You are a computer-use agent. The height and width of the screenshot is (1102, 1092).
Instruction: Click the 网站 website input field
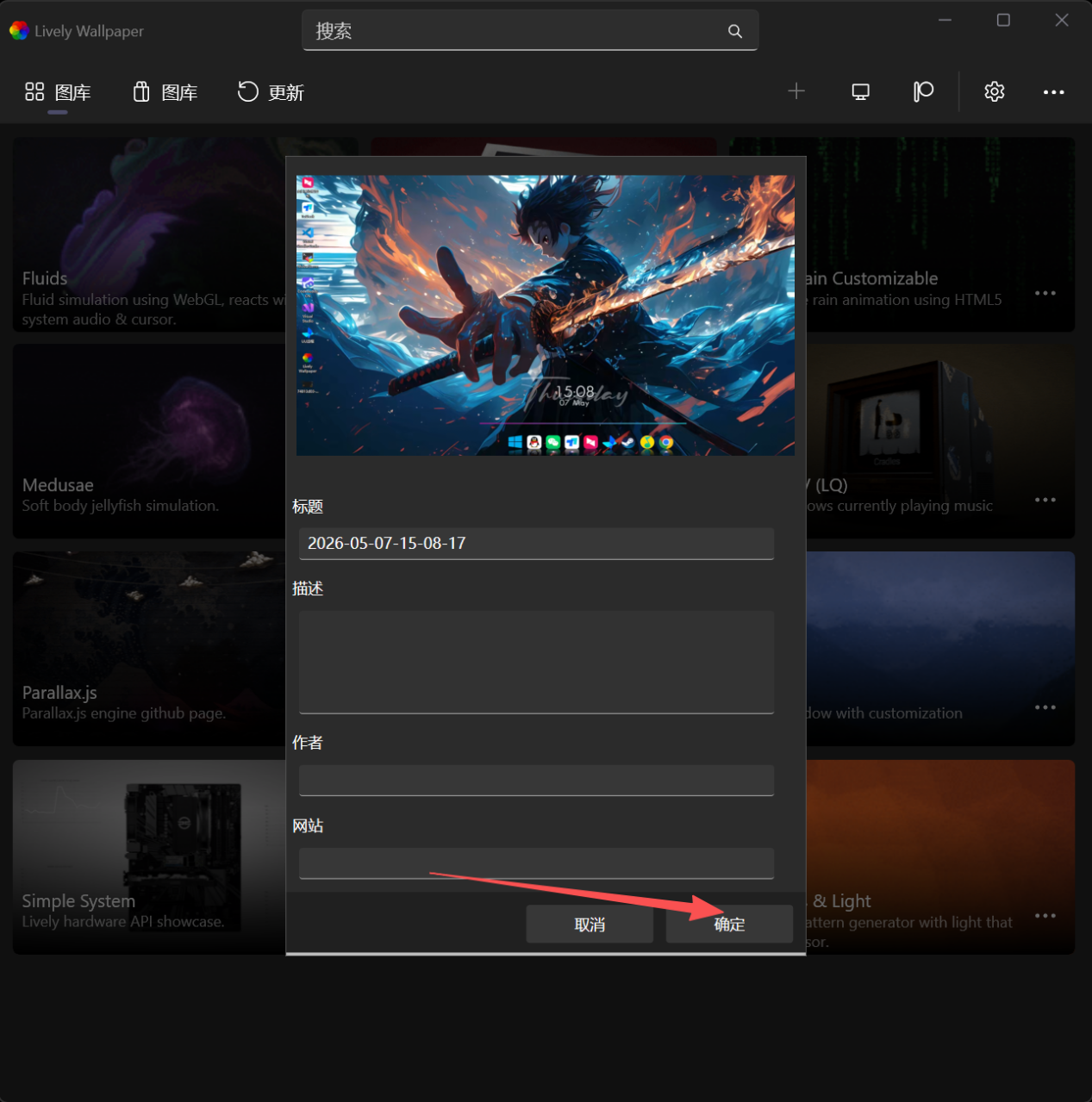(536, 863)
